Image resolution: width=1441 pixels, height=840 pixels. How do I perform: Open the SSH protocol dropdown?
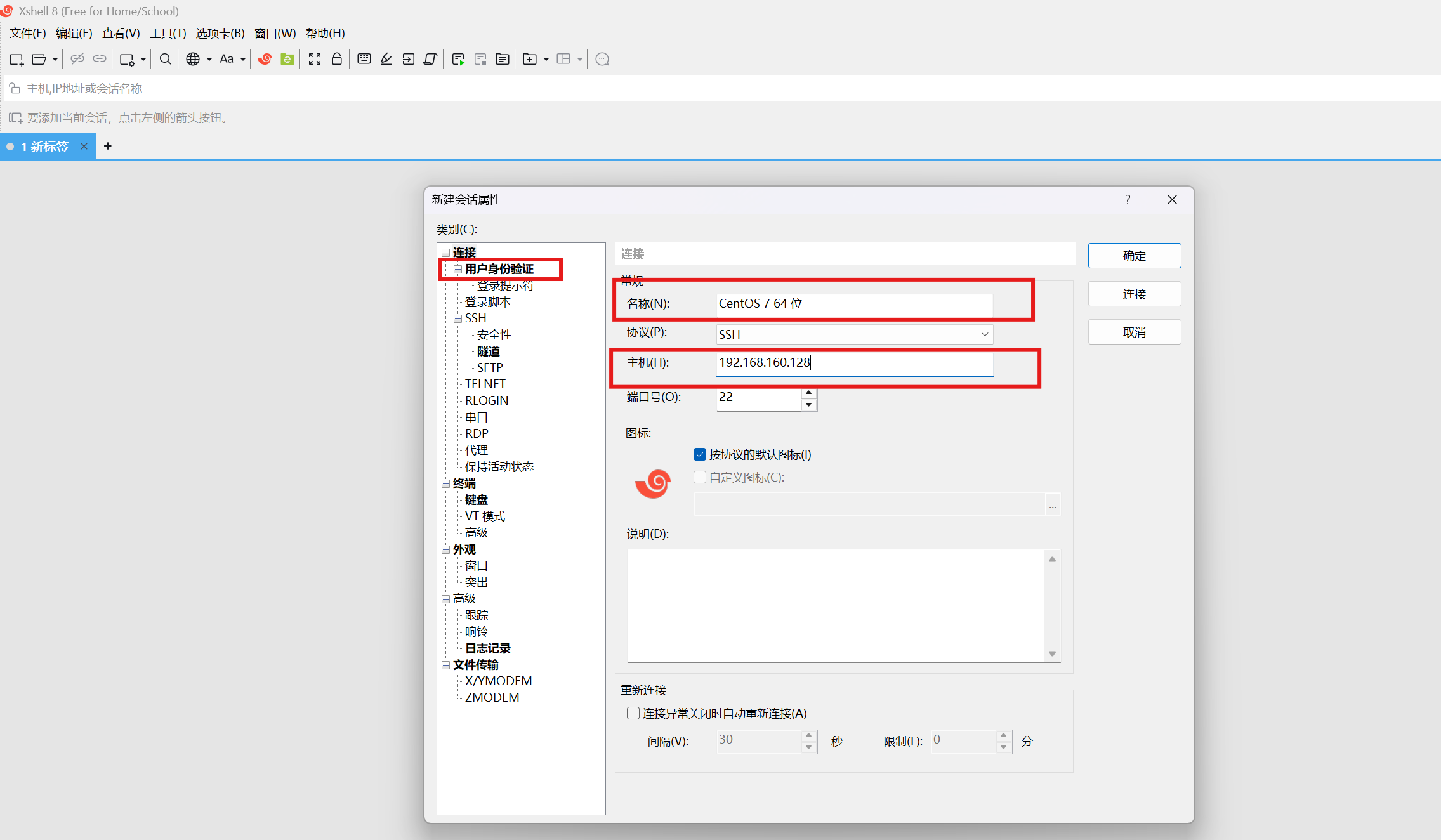tap(984, 334)
